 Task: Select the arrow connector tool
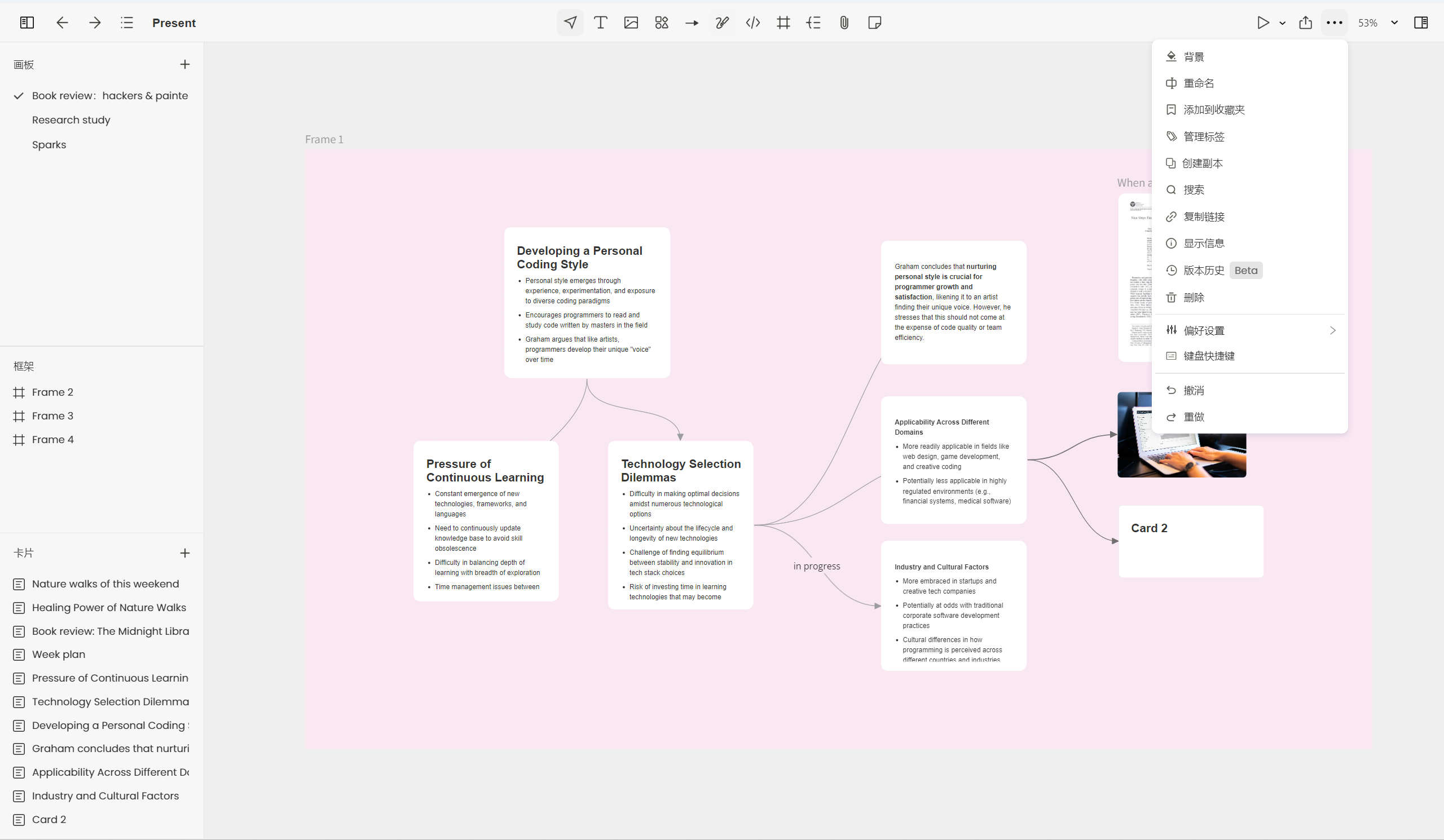[x=692, y=23]
